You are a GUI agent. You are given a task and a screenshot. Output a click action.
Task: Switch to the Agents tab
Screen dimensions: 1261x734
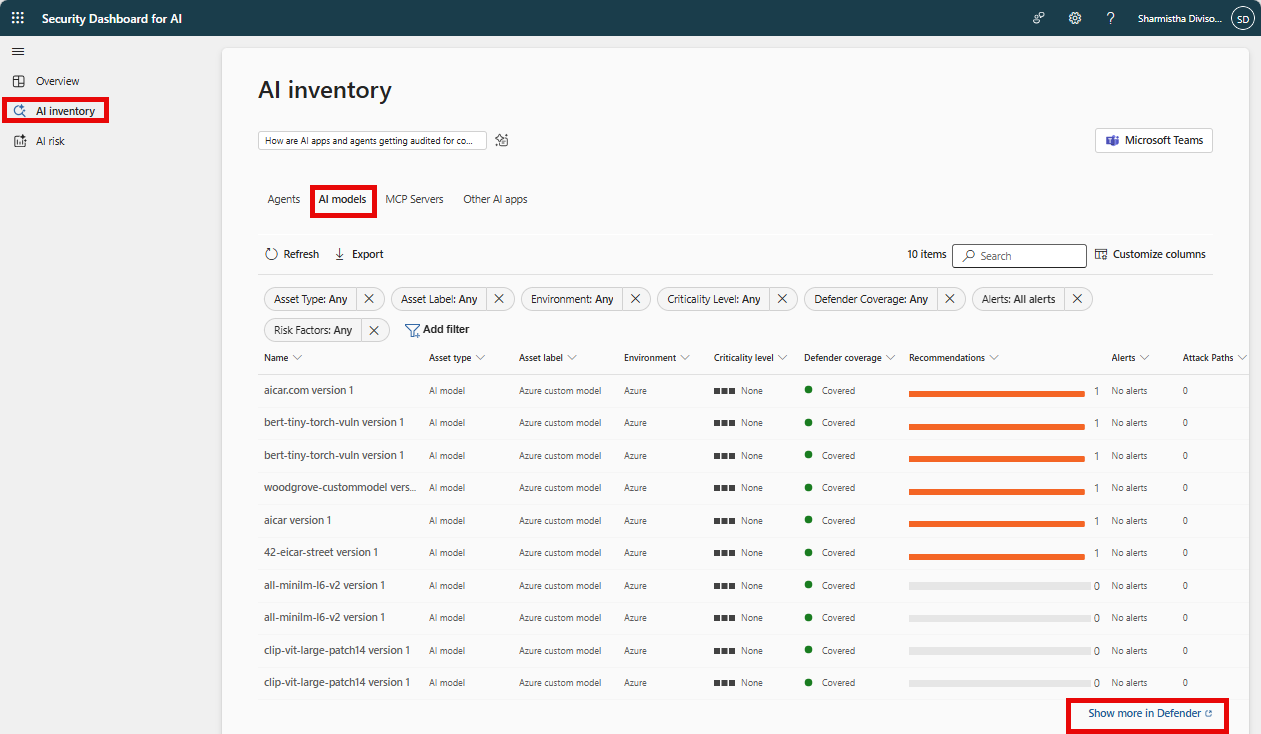click(284, 199)
